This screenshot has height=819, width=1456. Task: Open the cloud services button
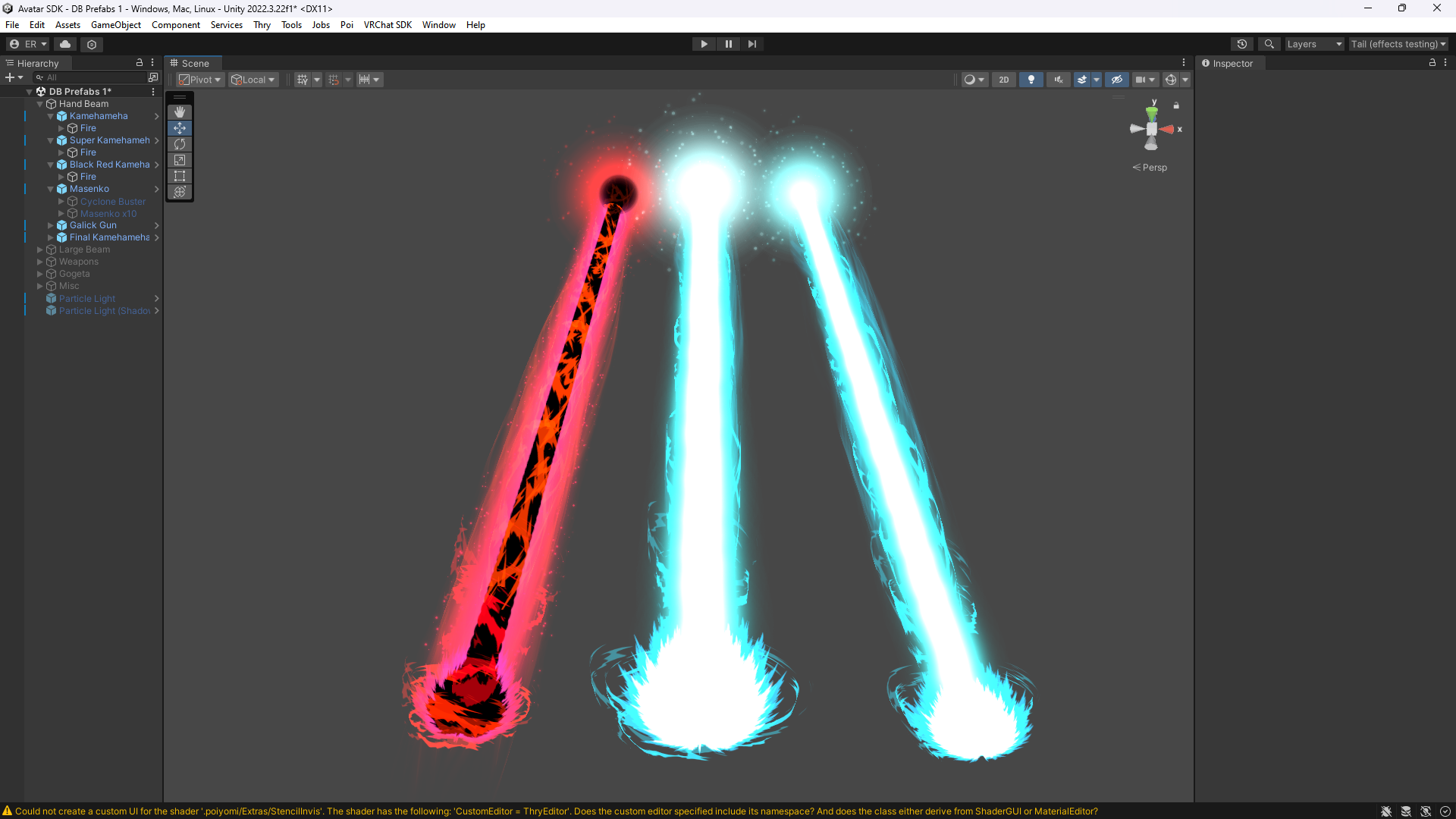[x=65, y=44]
